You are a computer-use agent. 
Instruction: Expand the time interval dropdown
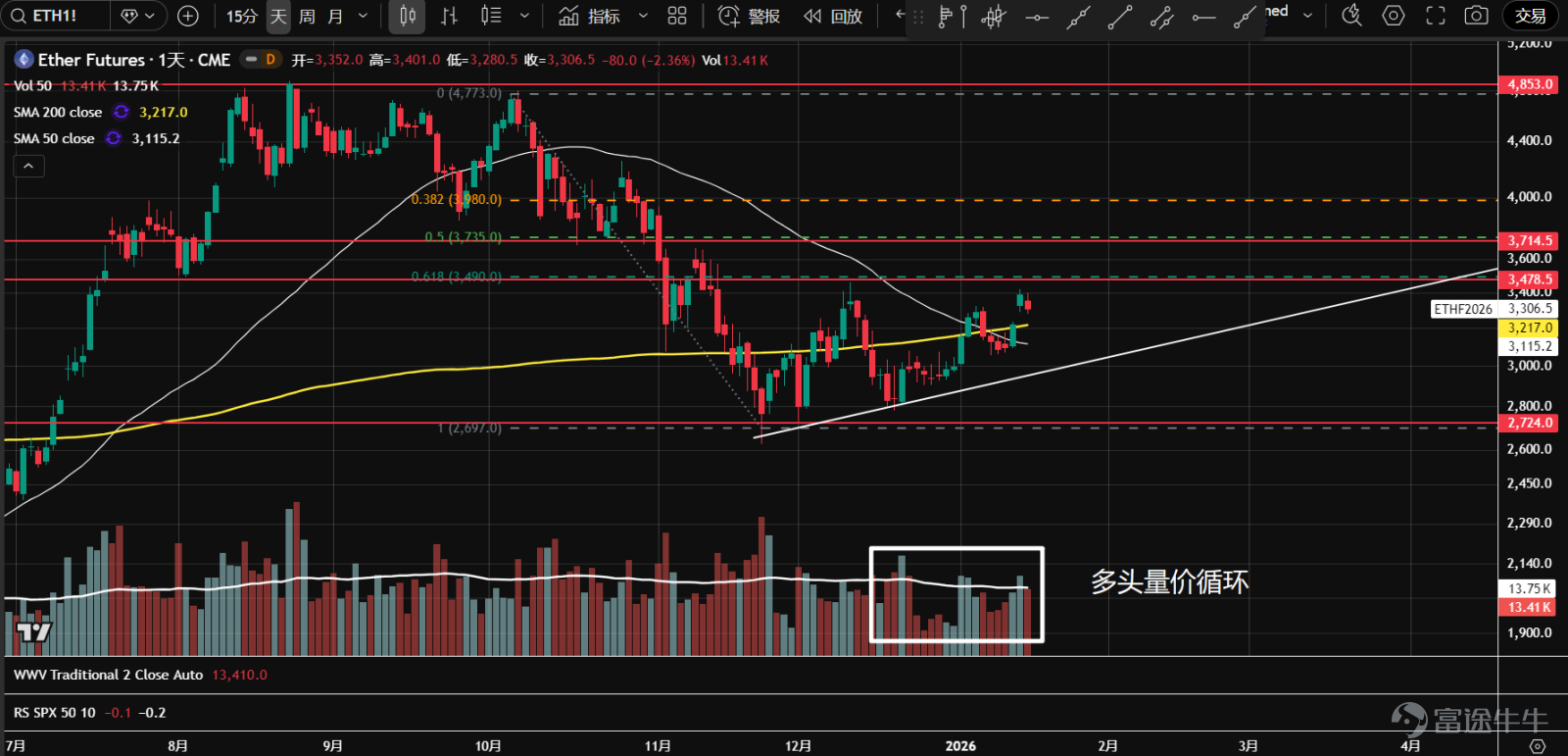364,16
